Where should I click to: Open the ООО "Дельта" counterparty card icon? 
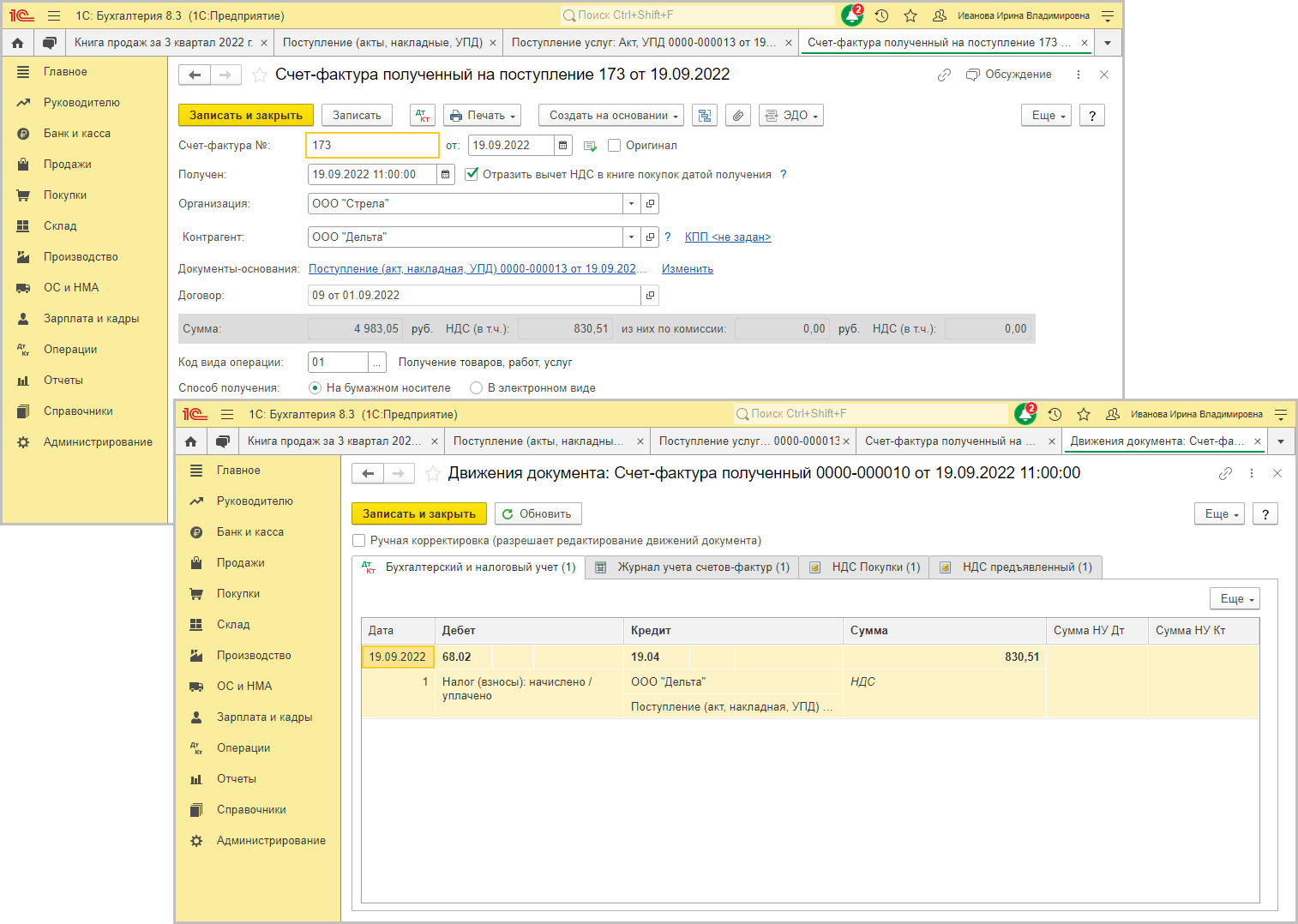650,237
